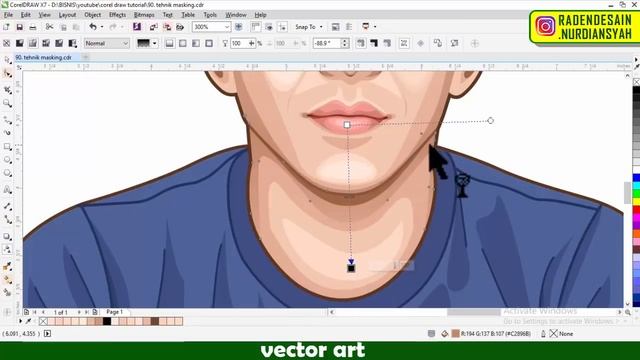Select Bitmap pattern transparency type
640x360 pixels.
click(59, 43)
